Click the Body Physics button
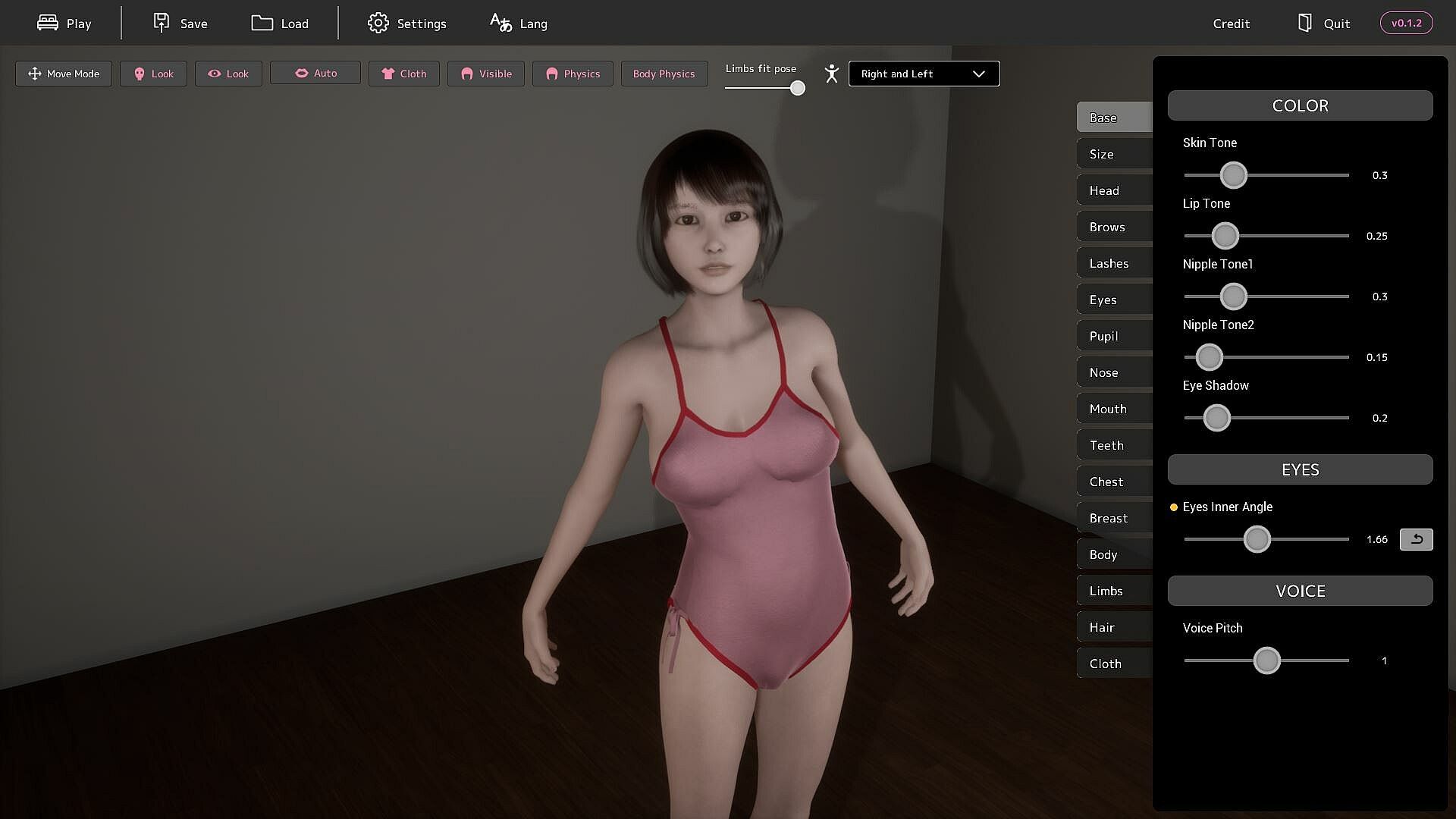This screenshot has height=819, width=1456. [664, 74]
